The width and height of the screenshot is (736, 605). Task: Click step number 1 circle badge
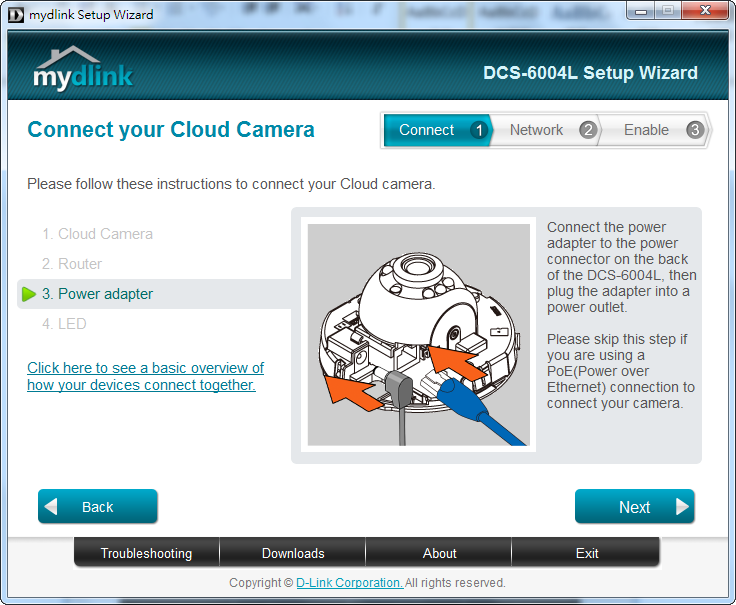point(479,130)
